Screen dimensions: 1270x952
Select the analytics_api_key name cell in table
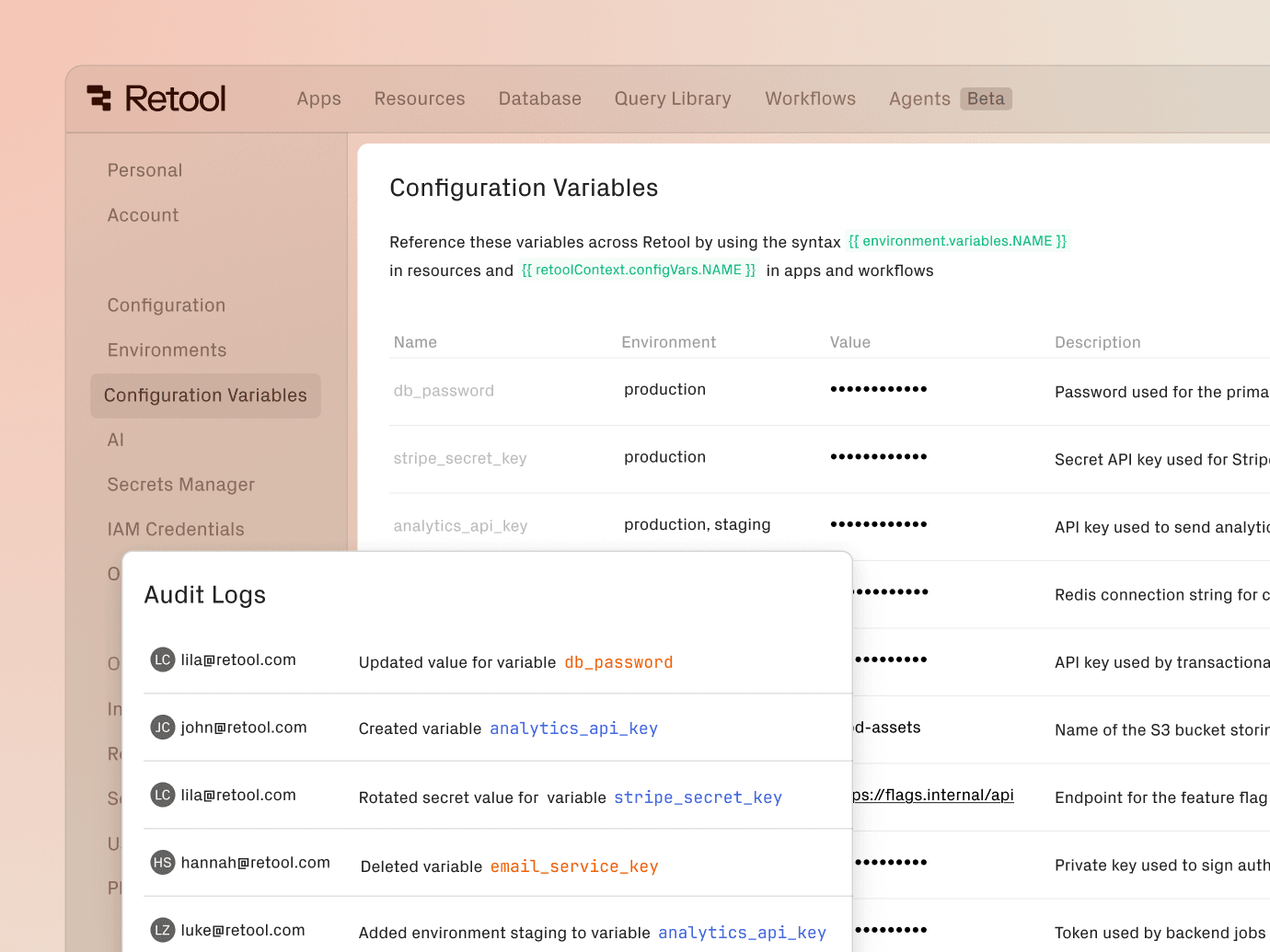(x=460, y=526)
